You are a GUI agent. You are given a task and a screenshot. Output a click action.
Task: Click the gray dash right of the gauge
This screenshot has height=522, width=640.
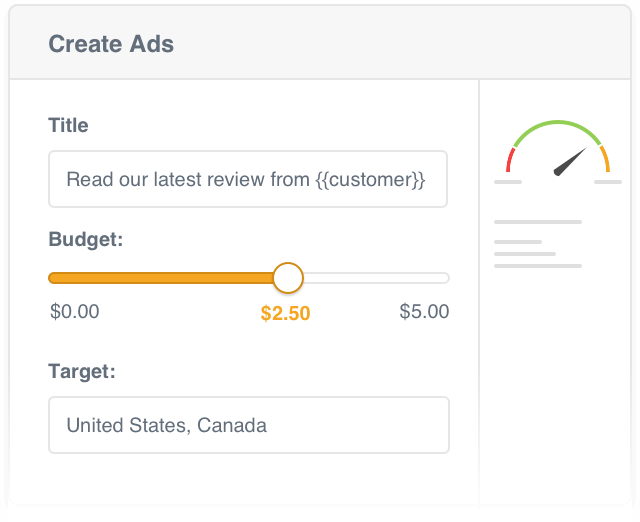click(607, 183)
